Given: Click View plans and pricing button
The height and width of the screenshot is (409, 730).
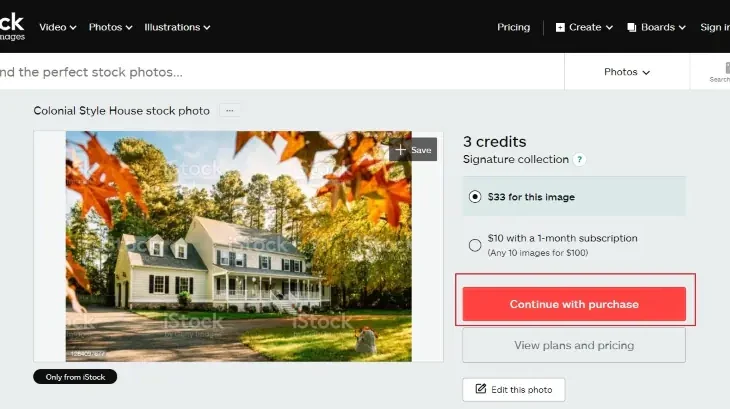Looking at the screenshot, I should [574, 345].
